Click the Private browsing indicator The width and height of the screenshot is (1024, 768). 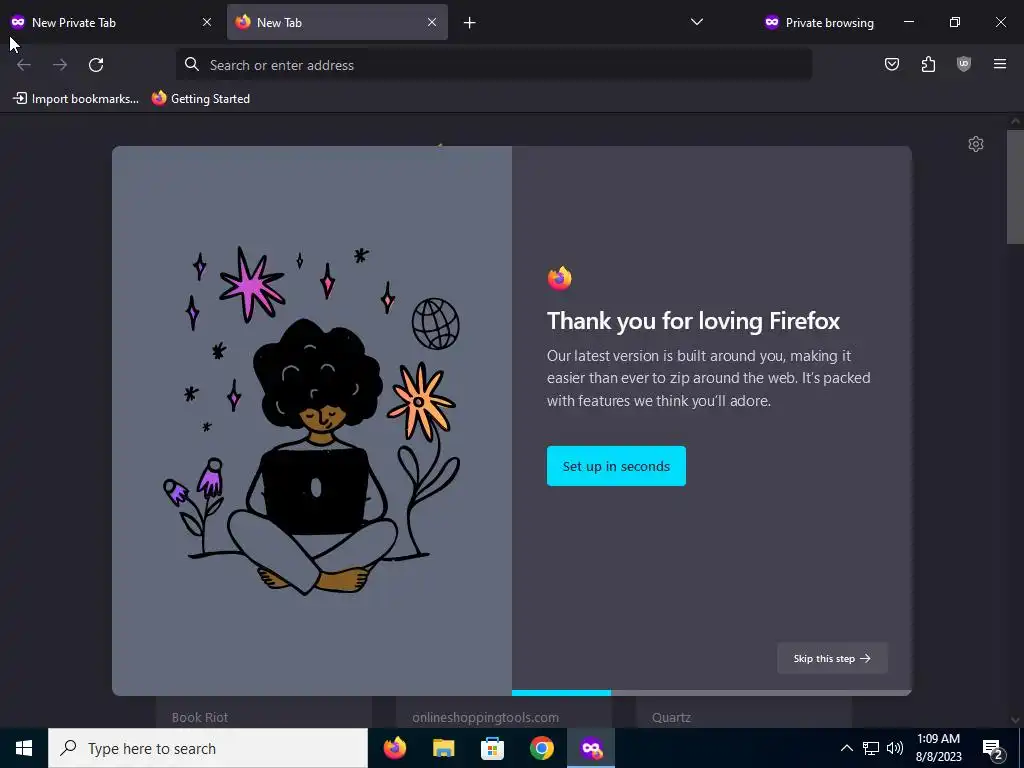coord(819,23)
